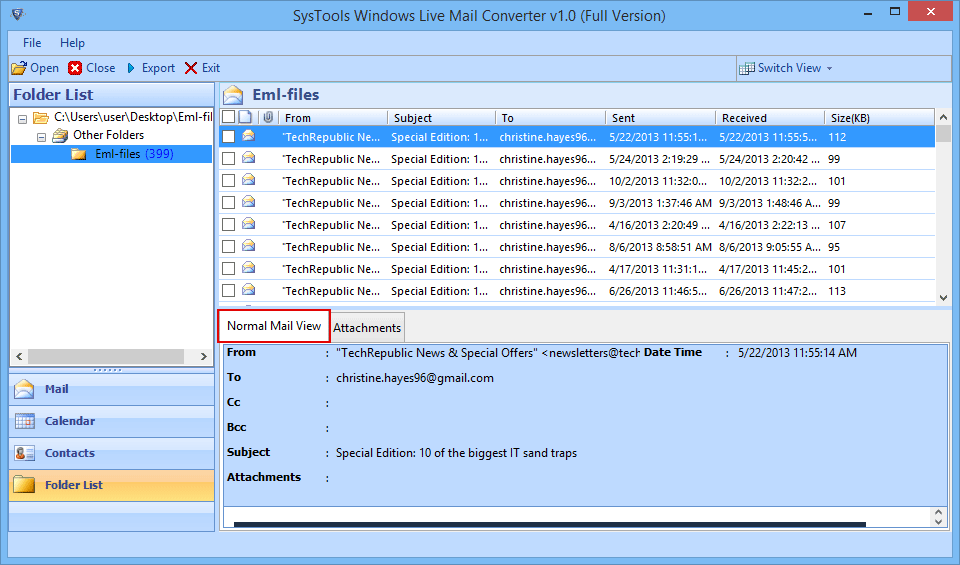
Task: Open the File menu
Action: coord(32,43)
